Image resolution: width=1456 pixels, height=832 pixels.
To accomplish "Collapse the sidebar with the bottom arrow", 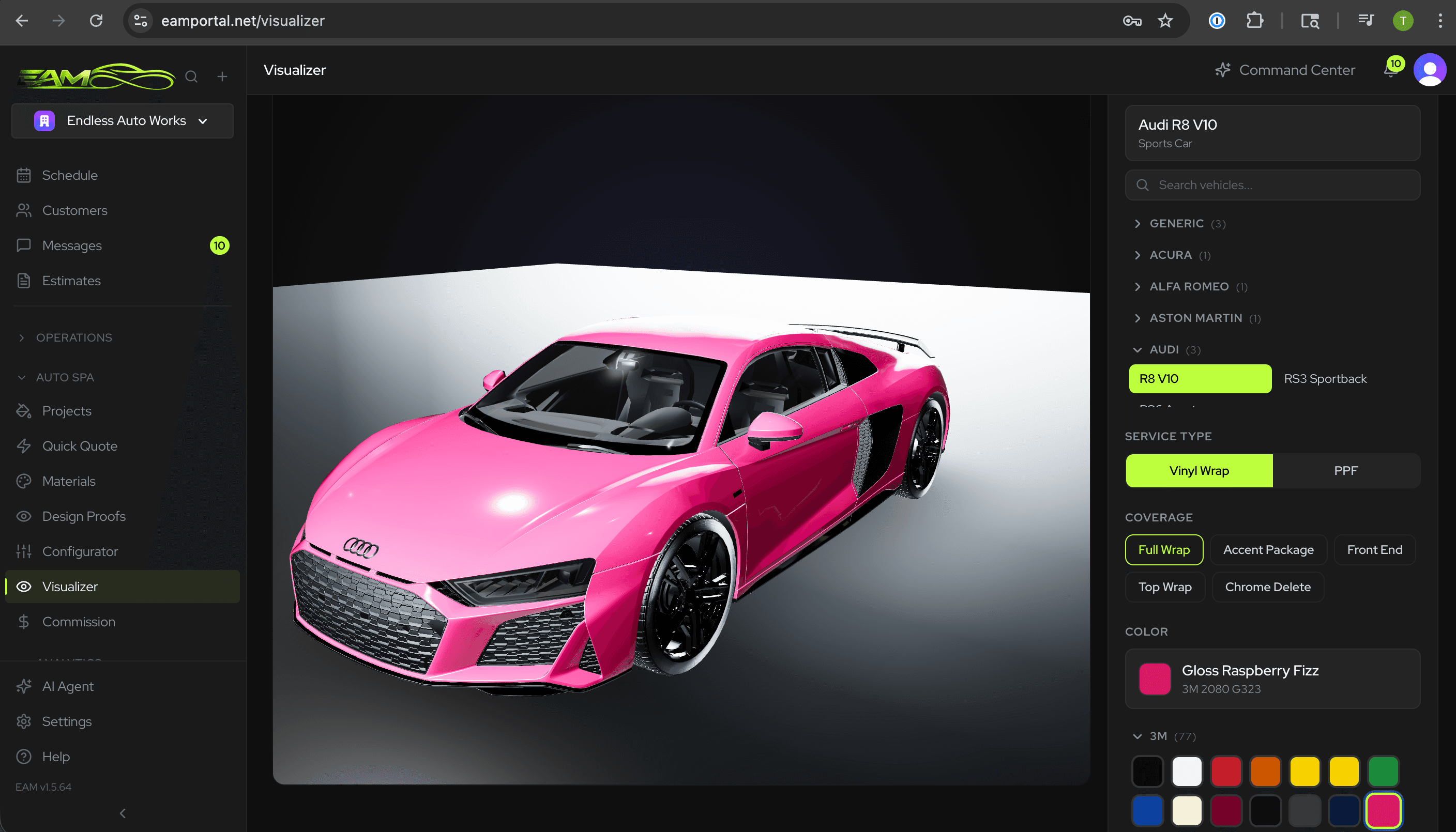I will (123, 813).
